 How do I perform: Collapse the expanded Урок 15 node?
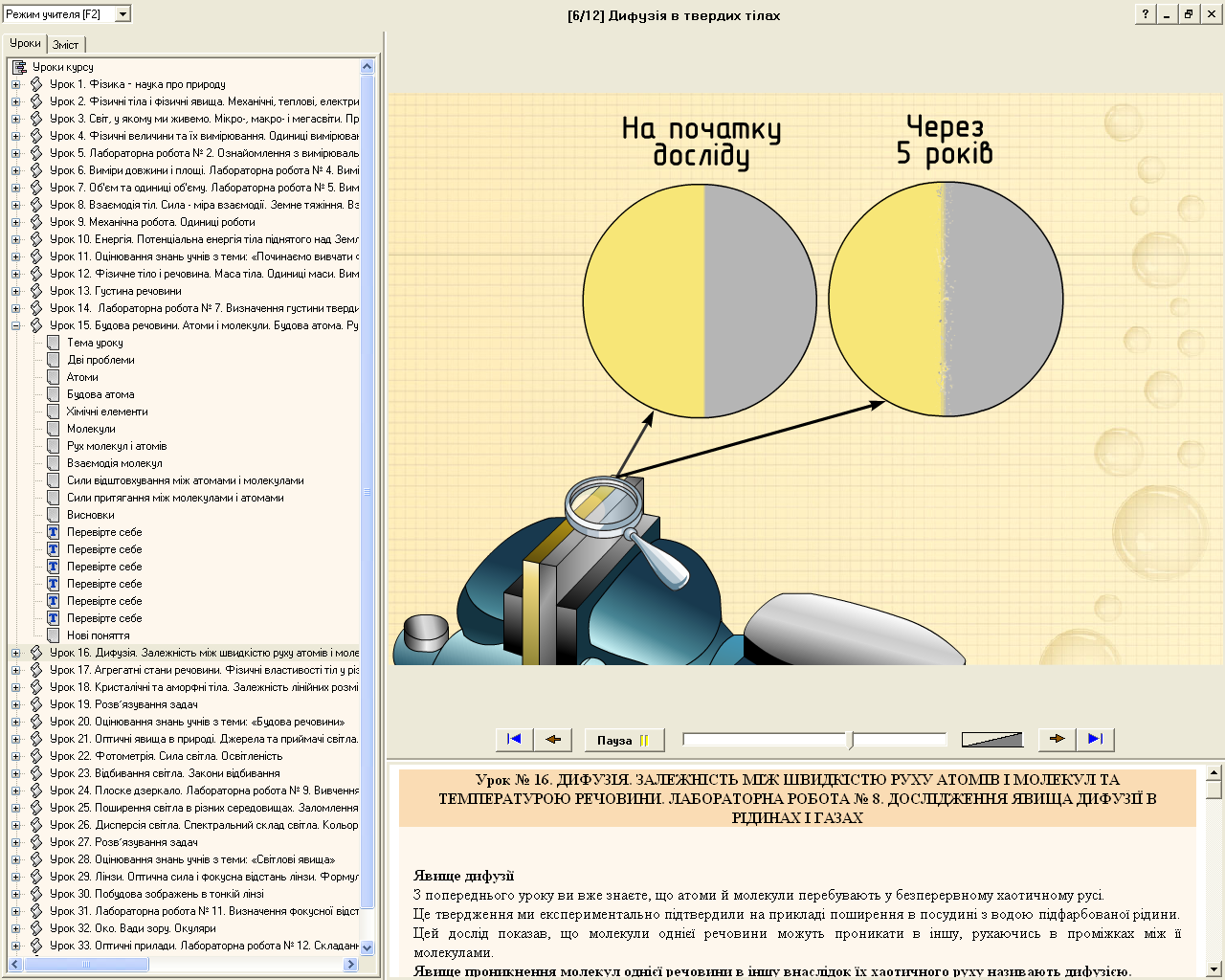click(15, 325)
